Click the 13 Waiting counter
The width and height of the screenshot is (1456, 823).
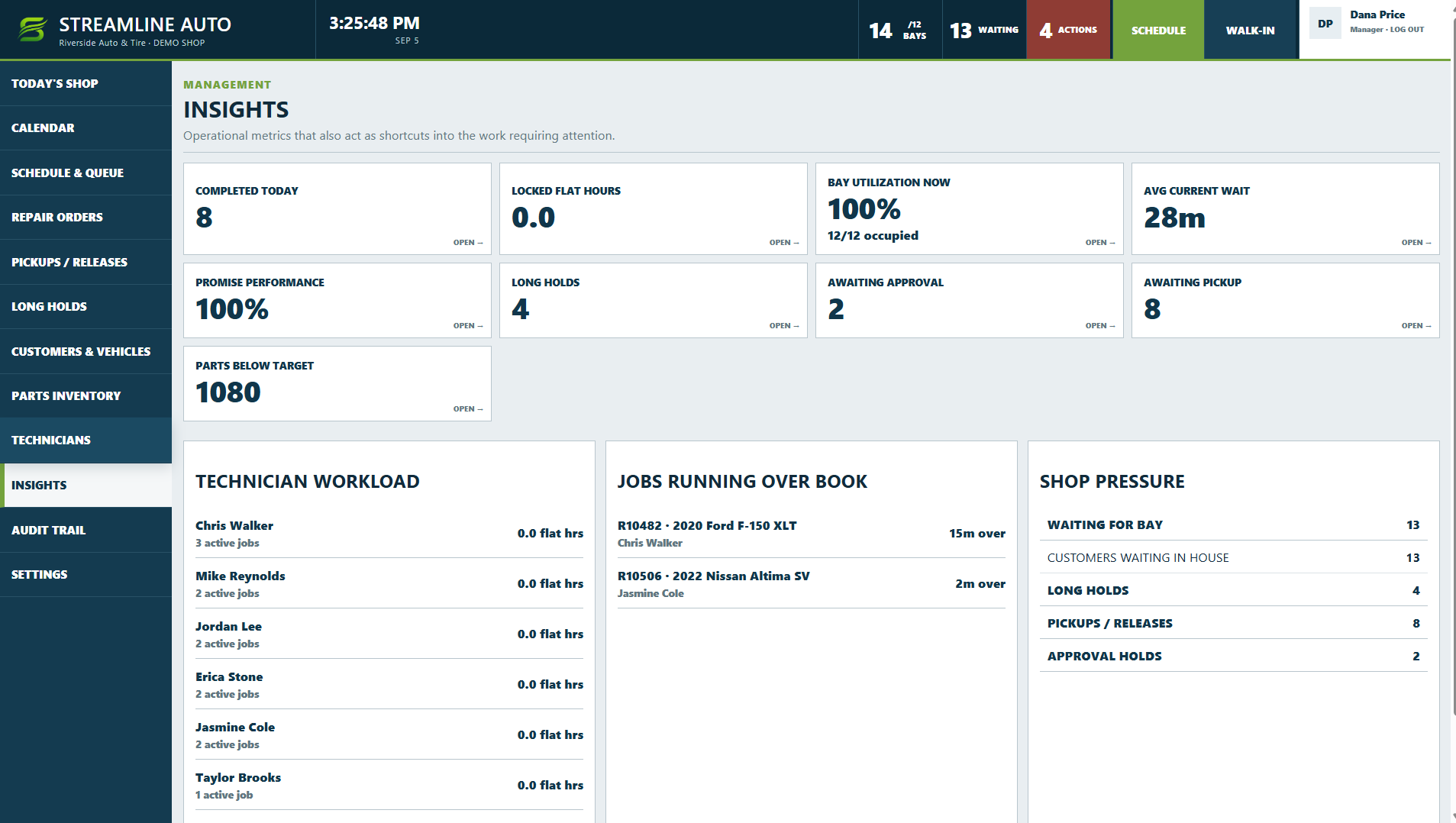coord(984,30)
